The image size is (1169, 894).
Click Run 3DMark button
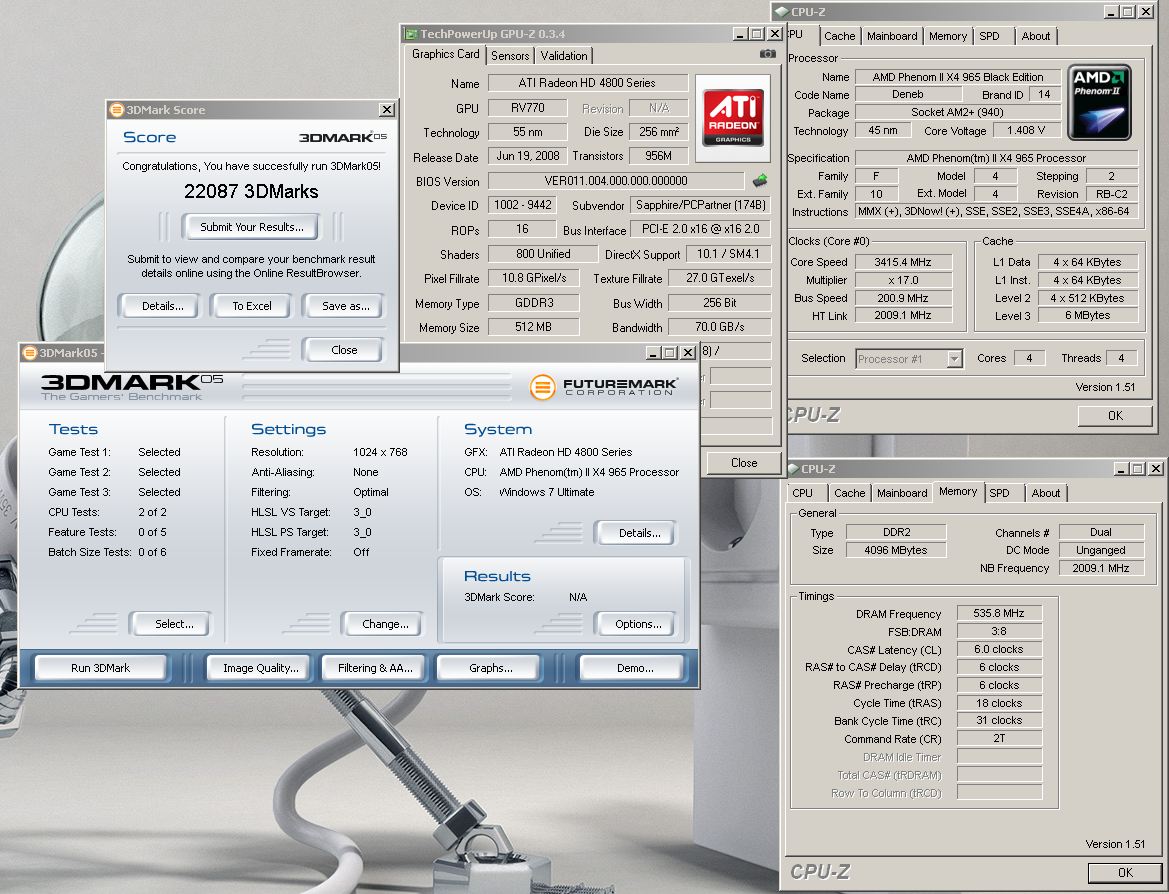101,668
